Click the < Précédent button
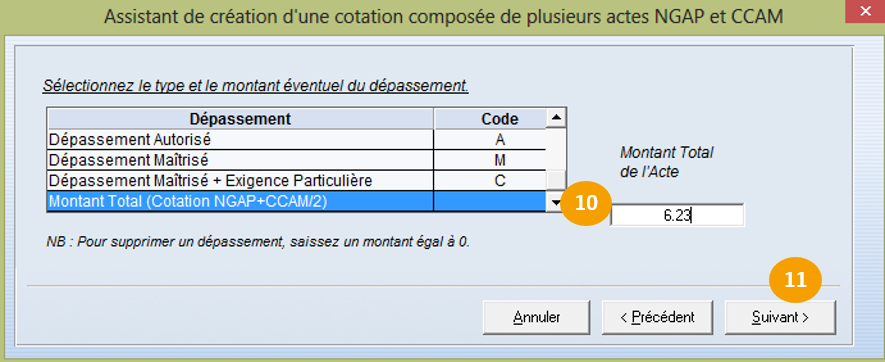Image resolution: width=885 pixels, height=362 pixels. click(x=658, y=317)
